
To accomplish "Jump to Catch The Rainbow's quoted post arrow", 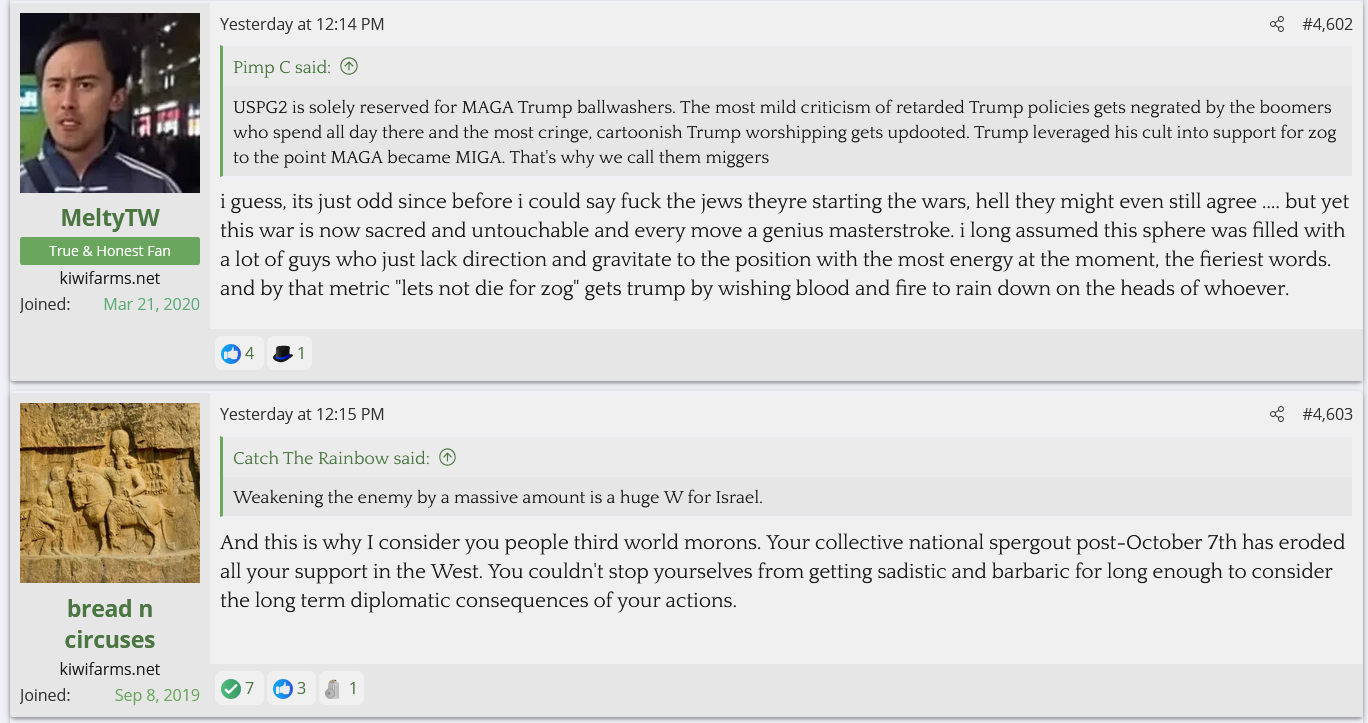I will pos(448,458).
